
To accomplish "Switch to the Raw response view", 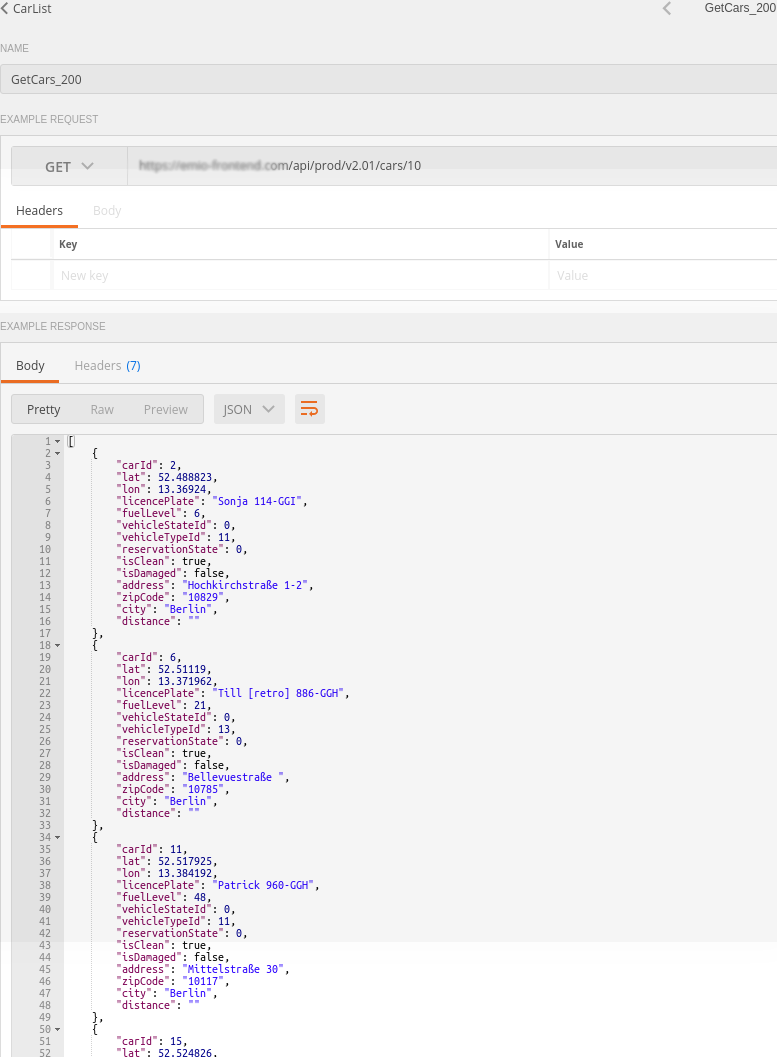I will pos(101,409).
